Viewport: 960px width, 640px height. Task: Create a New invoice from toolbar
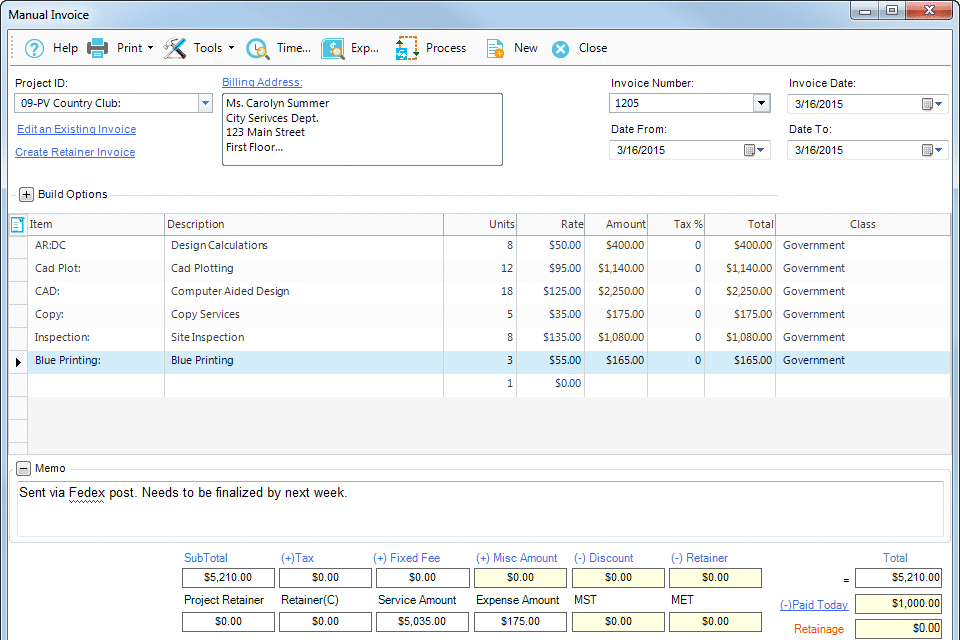495,48
